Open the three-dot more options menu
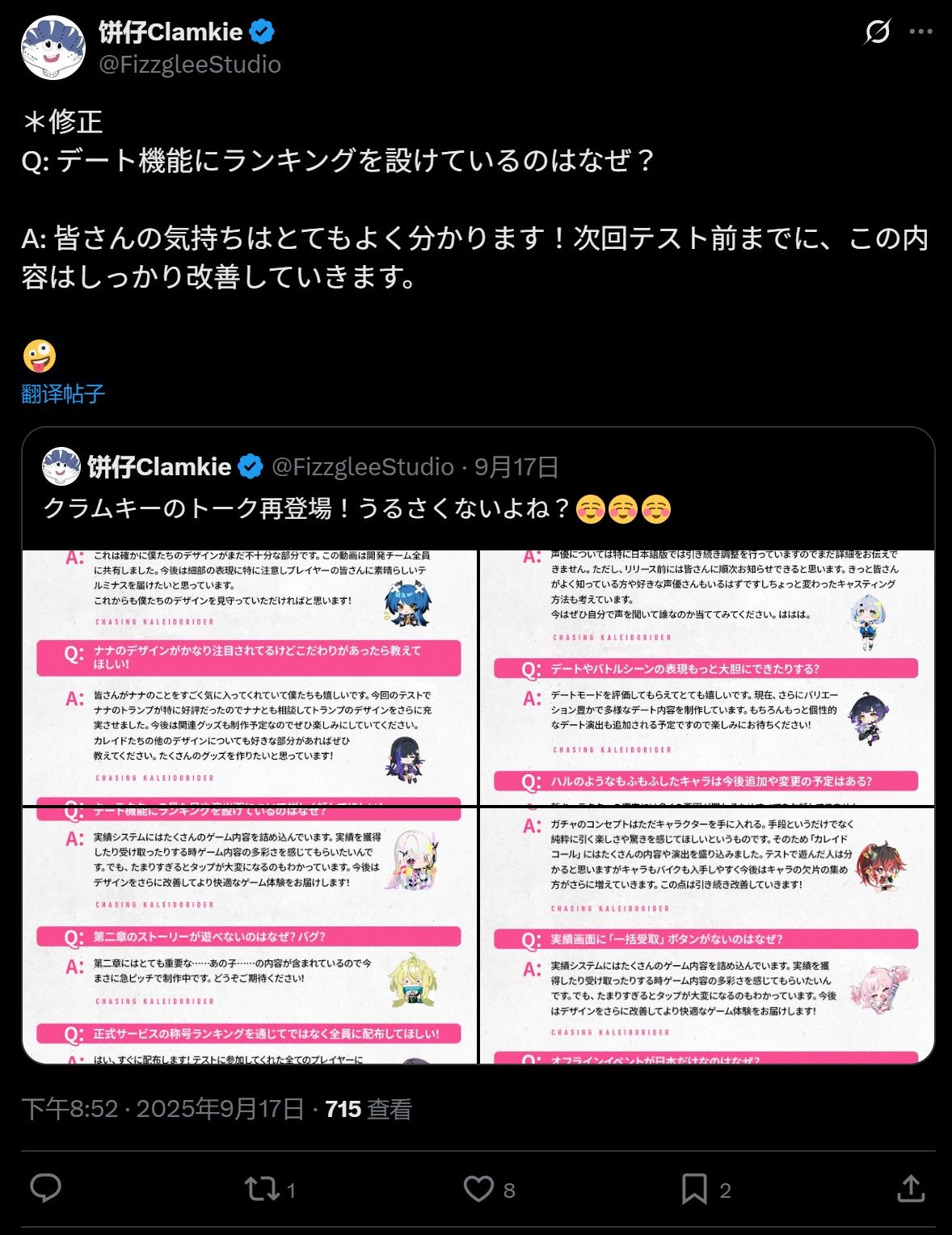 click(x=921, y=32)
